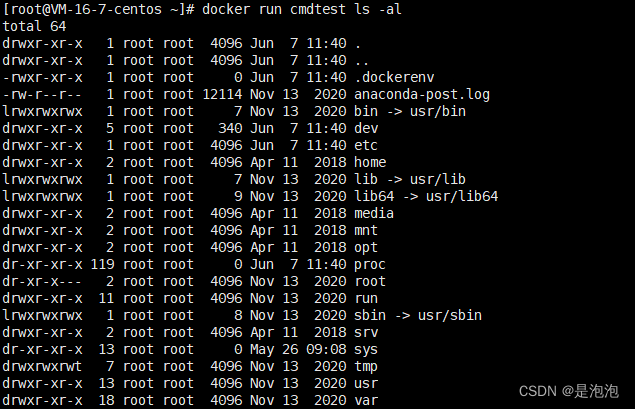Select the sys directory name

(x=366, y=349)
